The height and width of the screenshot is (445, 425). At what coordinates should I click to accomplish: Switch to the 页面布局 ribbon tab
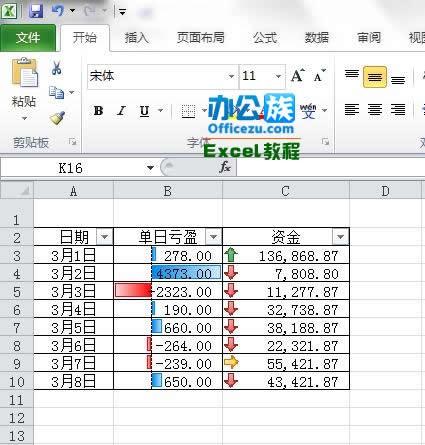[x=201, y=38]
